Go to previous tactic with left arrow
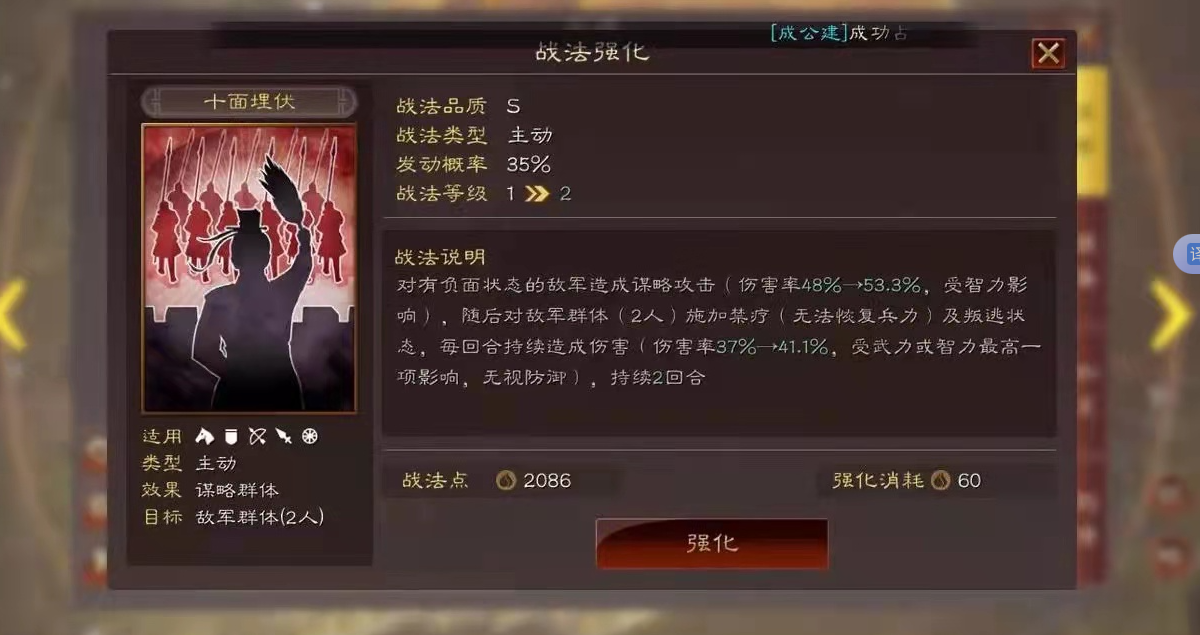This screenshot has width=1200, height=635. click(x=12, y=315)
